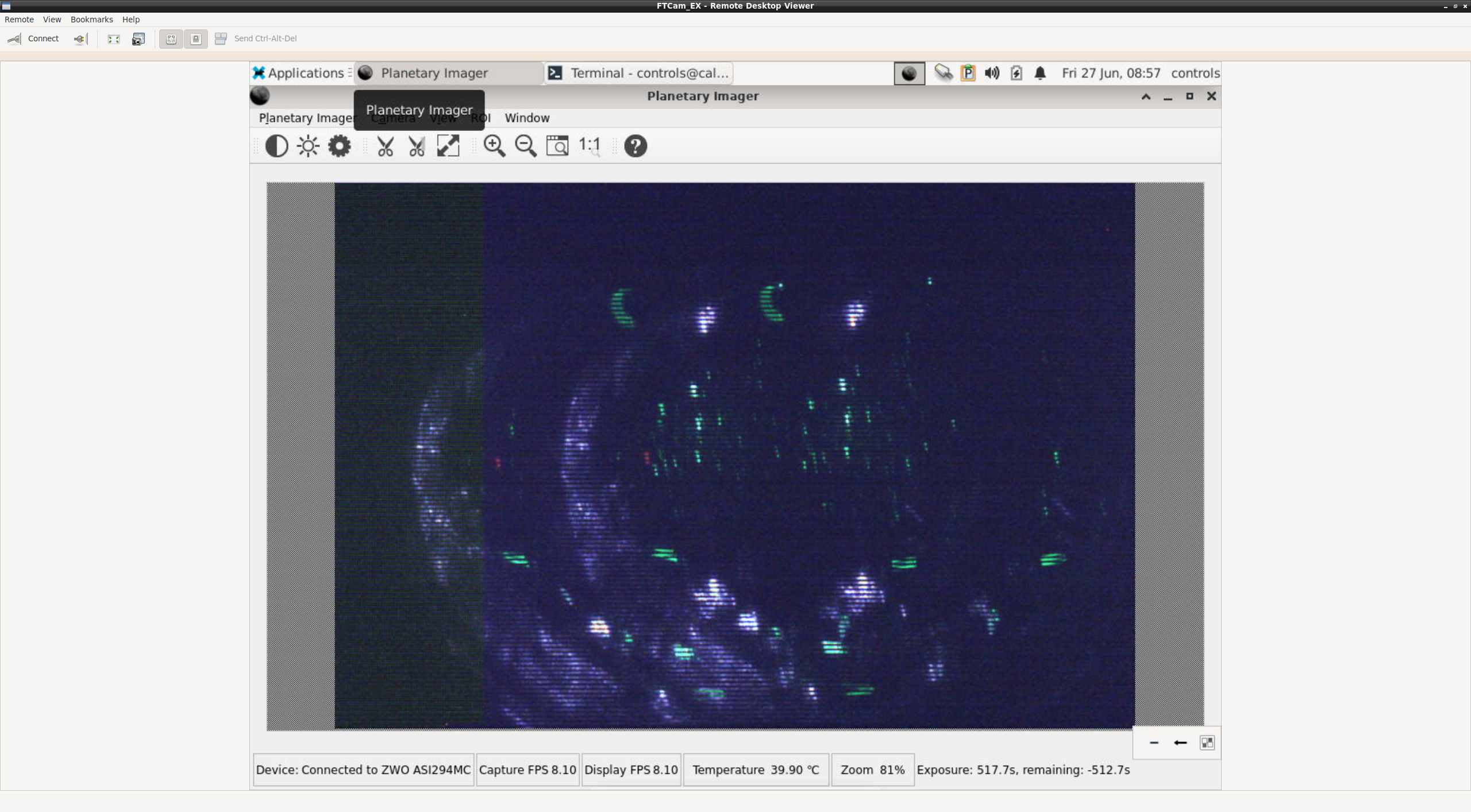This screenshot has height=812, width=1471.
Task: Switch to the Planetary Imager taskbar window button
Action: tap(448, 73)
